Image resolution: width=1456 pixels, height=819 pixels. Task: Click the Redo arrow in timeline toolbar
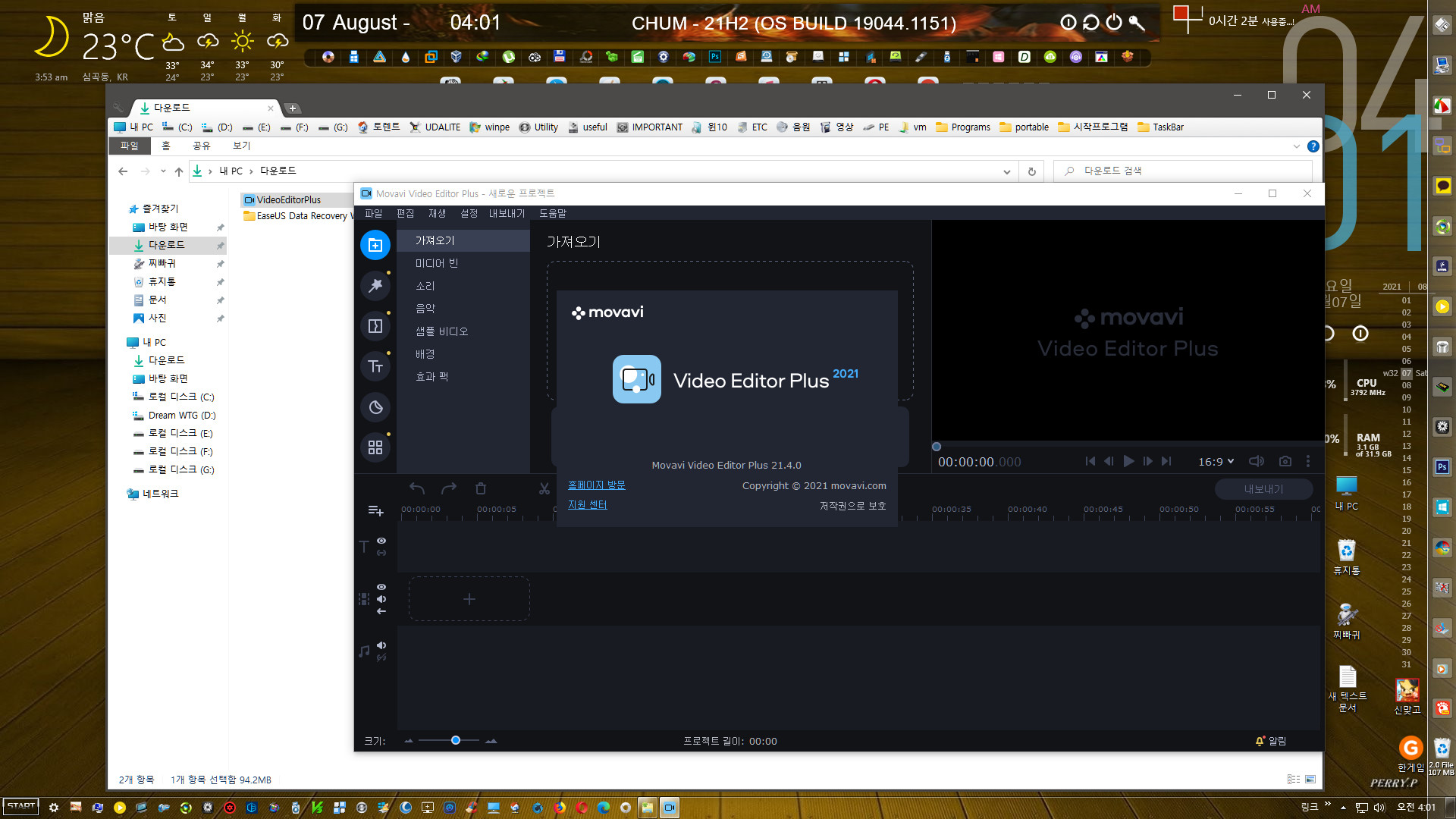tap(449, 488)
